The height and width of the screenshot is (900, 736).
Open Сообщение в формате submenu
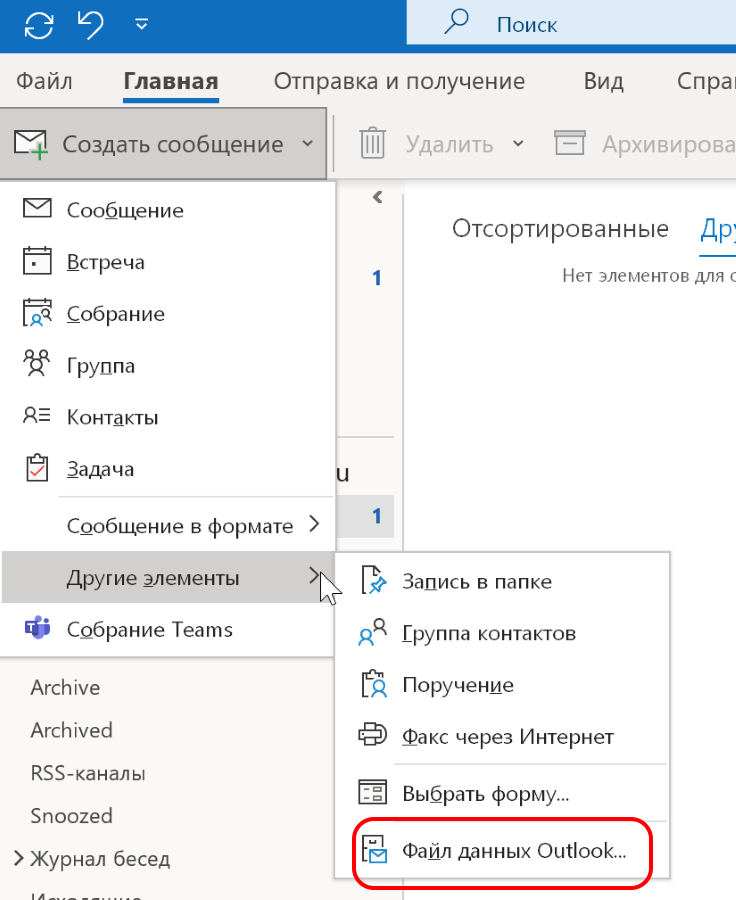pyautogui.click(x=168, y=526)
